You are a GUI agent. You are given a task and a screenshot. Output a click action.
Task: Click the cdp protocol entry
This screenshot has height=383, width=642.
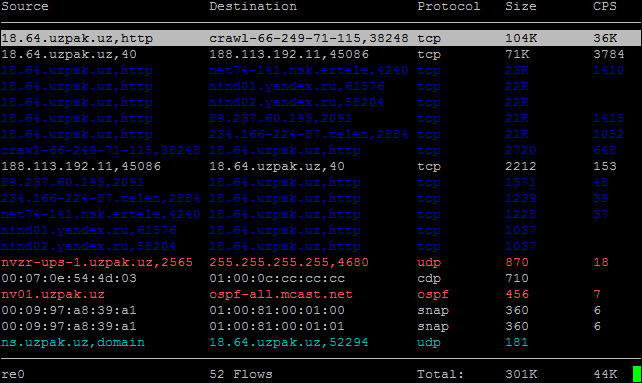pos(429,278)
